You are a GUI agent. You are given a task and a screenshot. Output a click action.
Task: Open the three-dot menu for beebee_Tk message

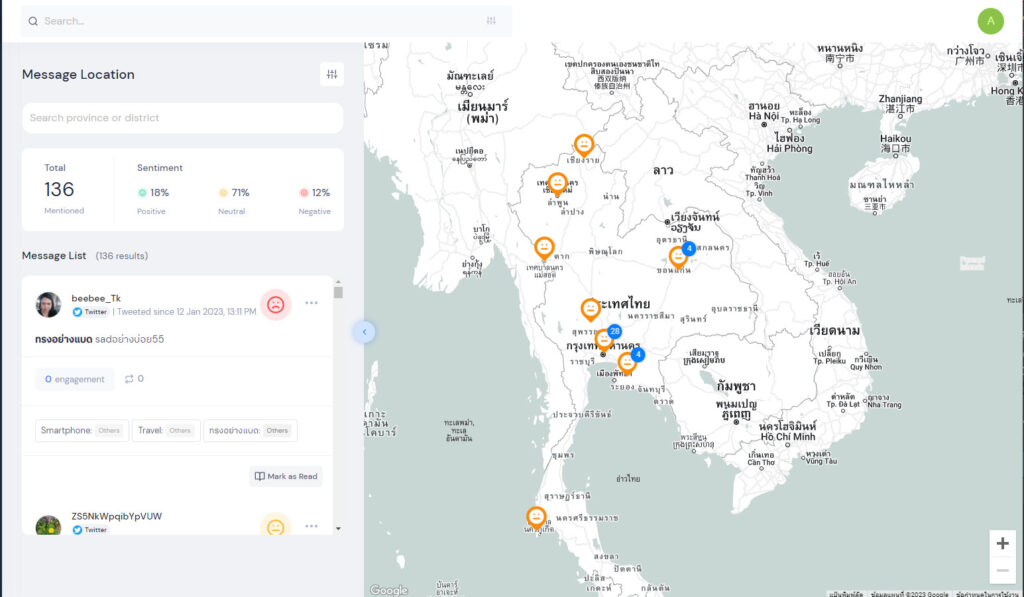coord(312,303)
